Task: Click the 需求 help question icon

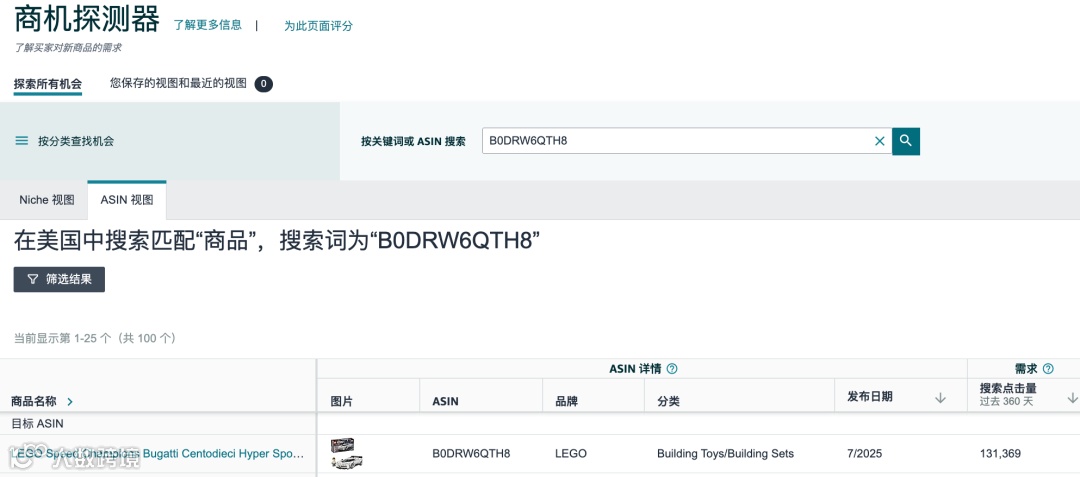Action: [1048, 369]
